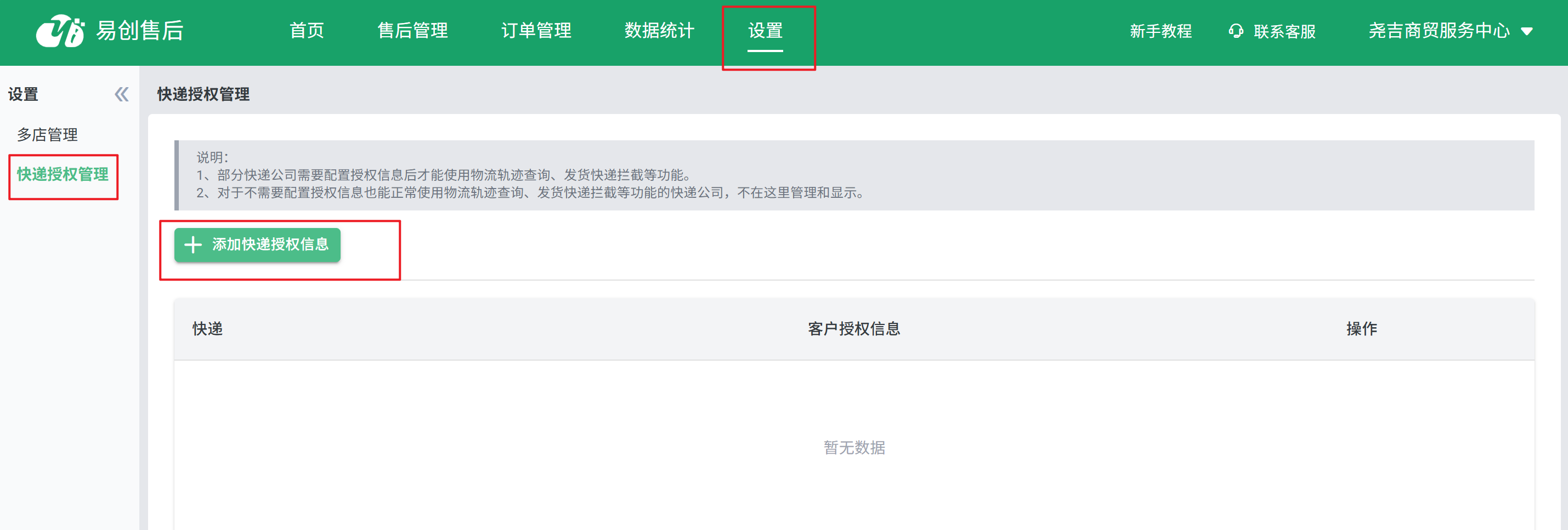Click the 操作 column header
The width and height of the screenshot is (1568, 530).
1362,329
